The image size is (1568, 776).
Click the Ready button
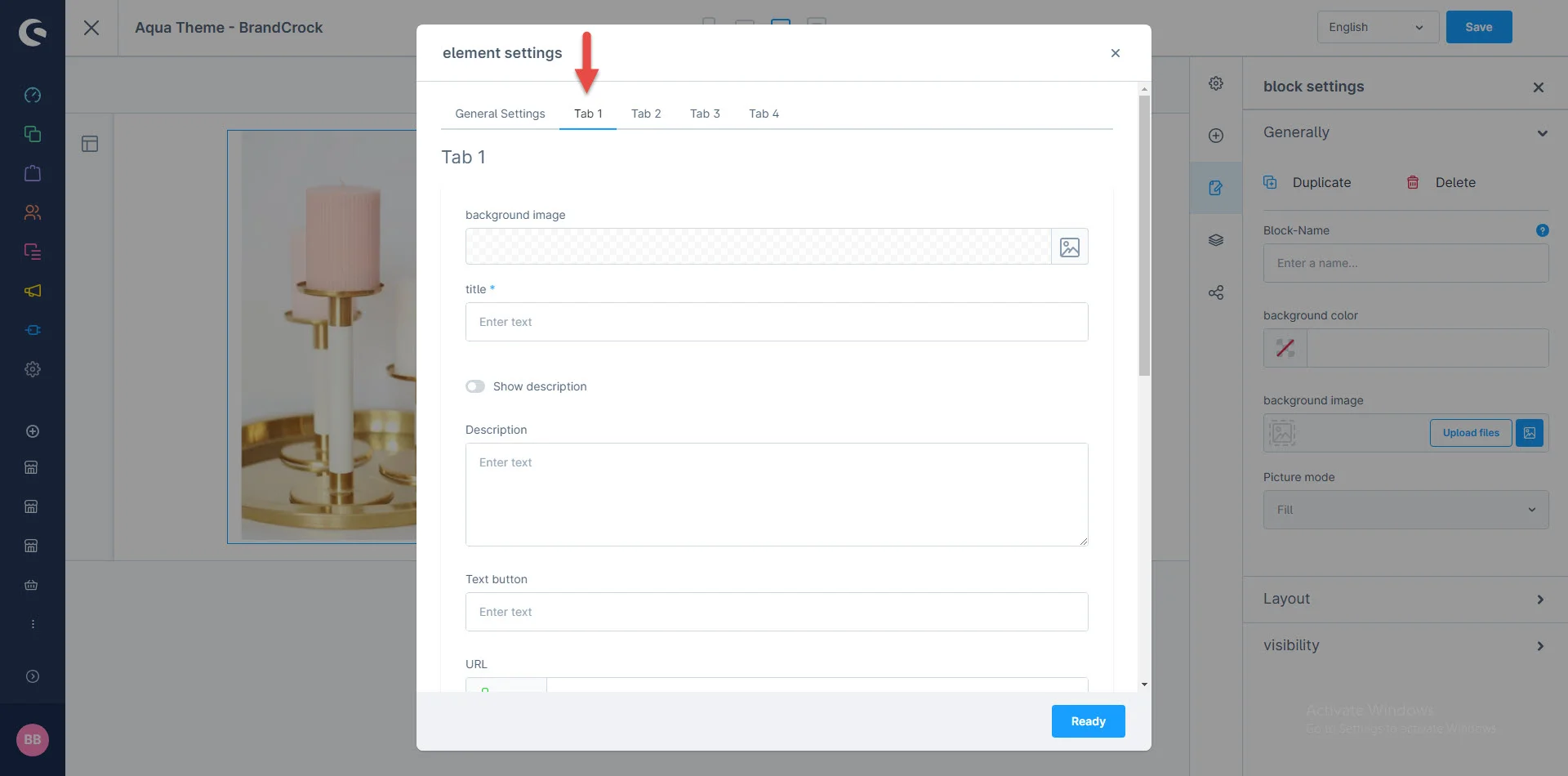pos(1088,721)
